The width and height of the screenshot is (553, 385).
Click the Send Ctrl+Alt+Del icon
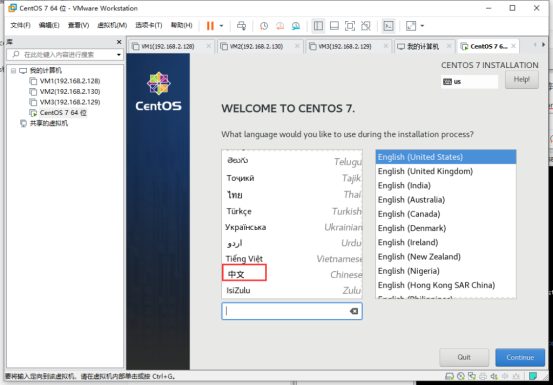click(x=242, y=26)
